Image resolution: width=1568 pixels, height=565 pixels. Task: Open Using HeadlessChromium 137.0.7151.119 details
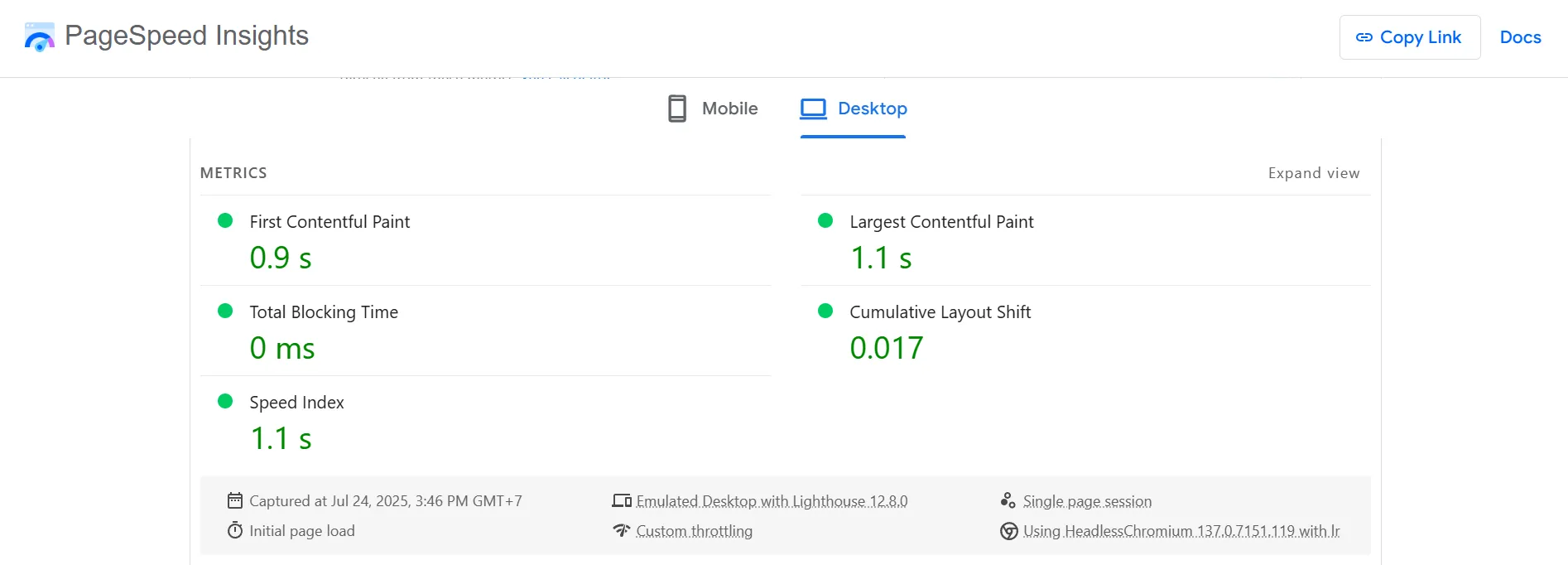(x=1181, y=531)
